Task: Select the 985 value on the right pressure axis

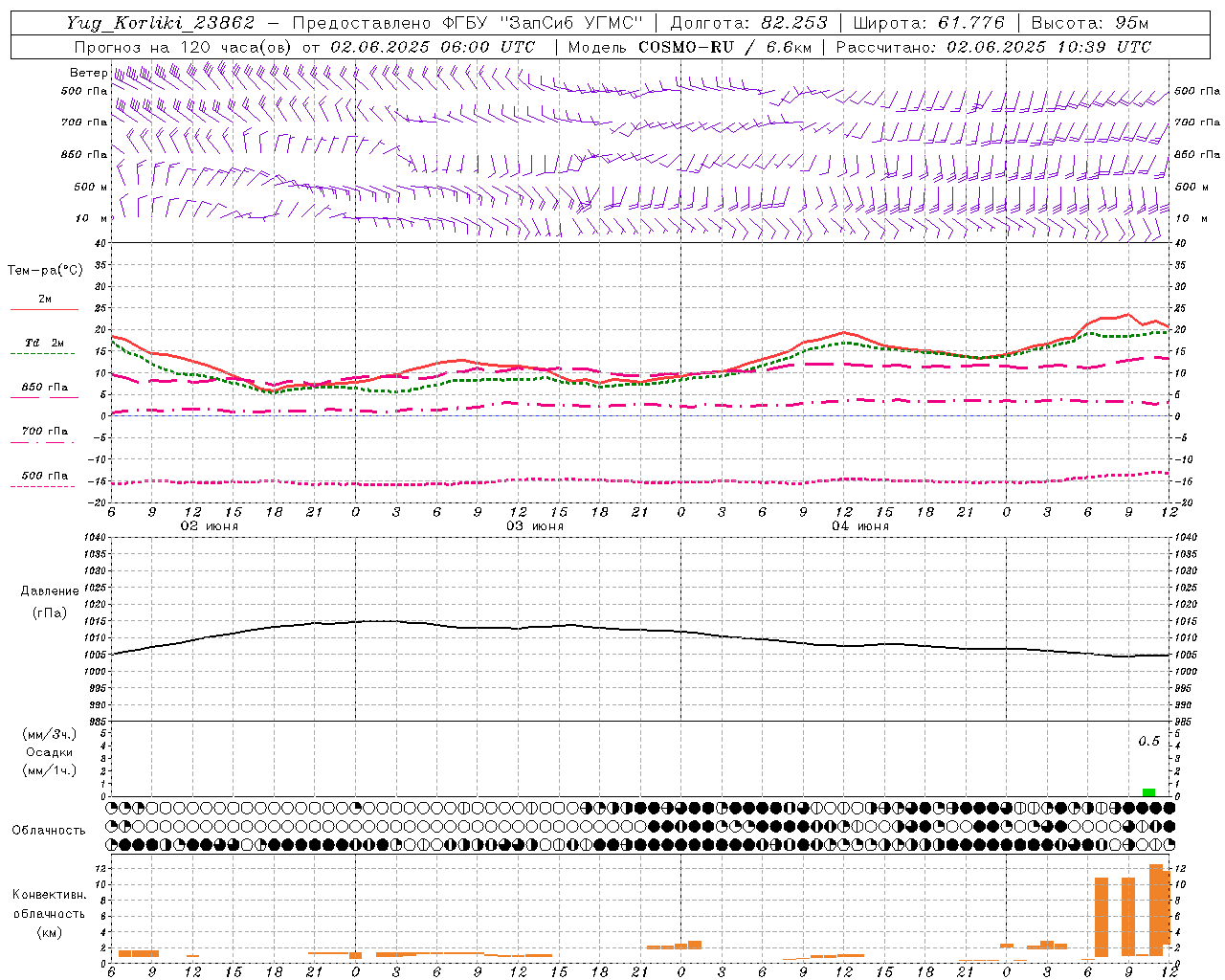Action: pyautogui.click(x=1185, y=722)
